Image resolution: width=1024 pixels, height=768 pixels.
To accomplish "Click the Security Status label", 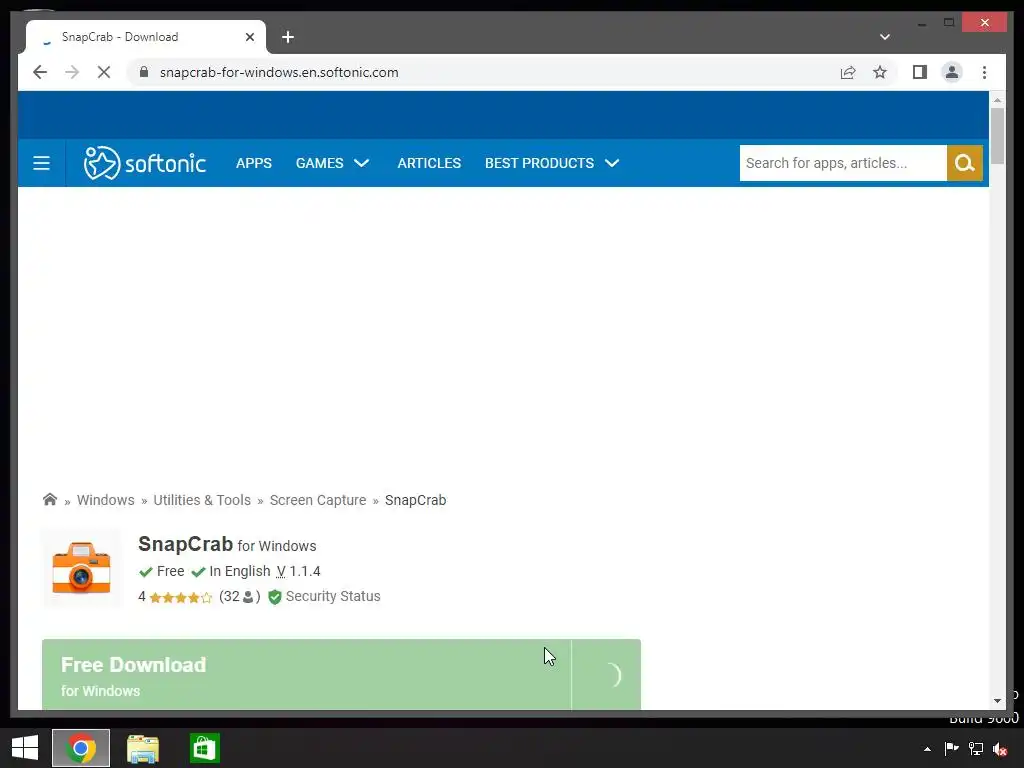I will 333,596.
